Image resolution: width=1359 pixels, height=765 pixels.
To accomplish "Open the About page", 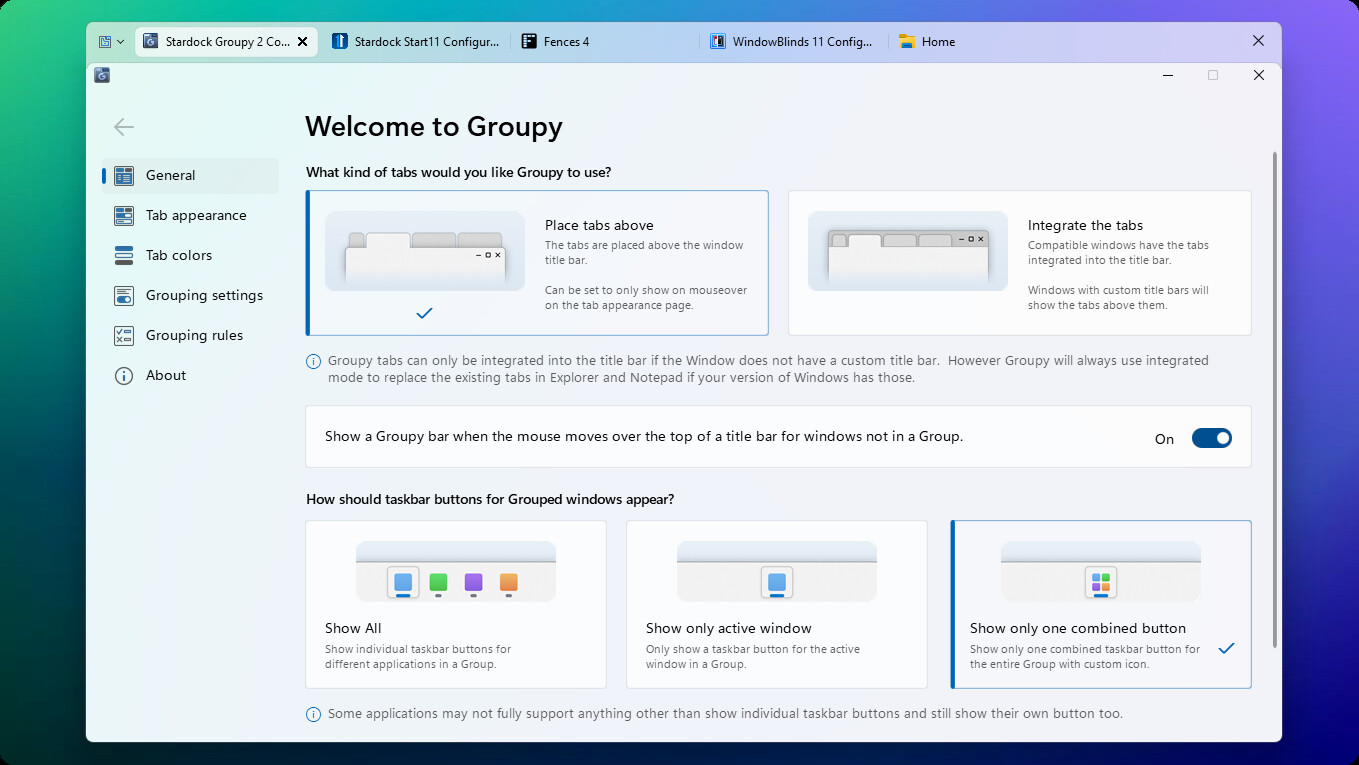I will point(166,375).
